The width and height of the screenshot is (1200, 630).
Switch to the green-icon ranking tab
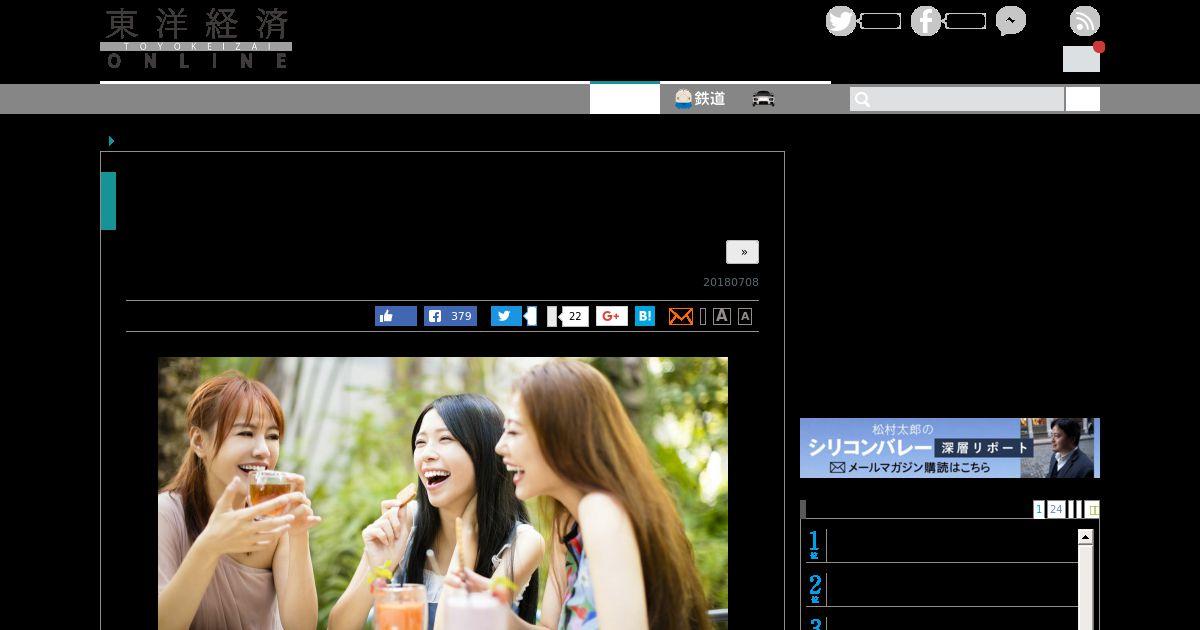(1092, 509)
